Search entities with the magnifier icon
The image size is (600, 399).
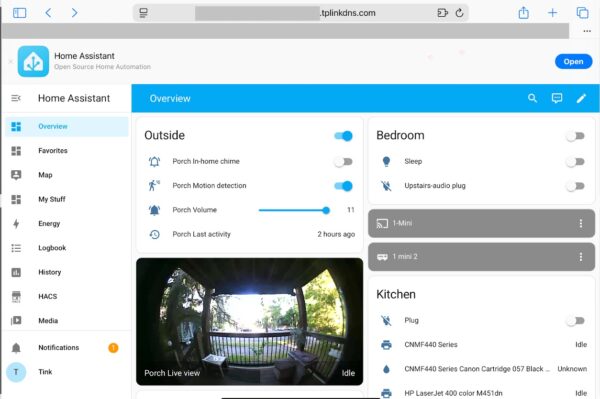pos(532,98)
